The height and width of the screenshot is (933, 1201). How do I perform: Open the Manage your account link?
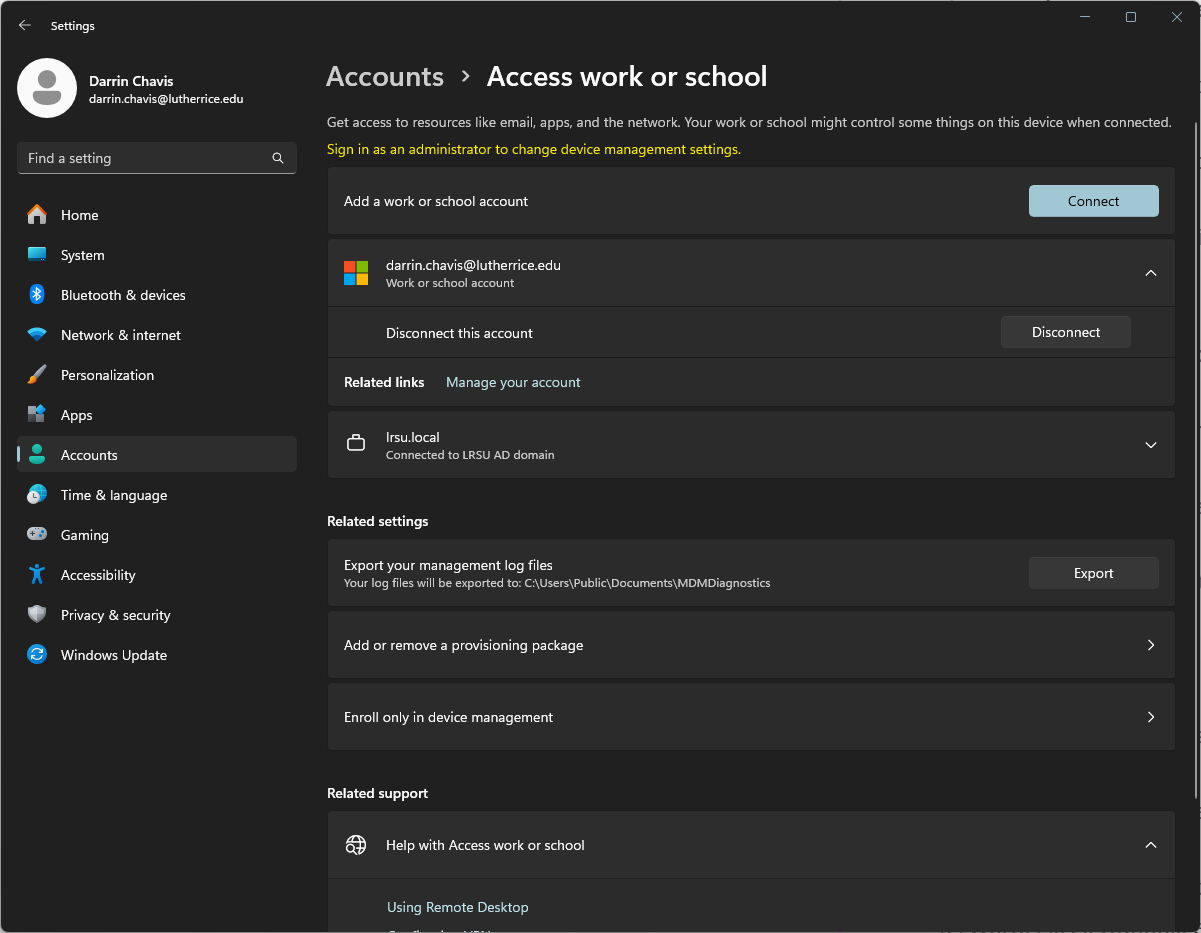pos(513,382)
